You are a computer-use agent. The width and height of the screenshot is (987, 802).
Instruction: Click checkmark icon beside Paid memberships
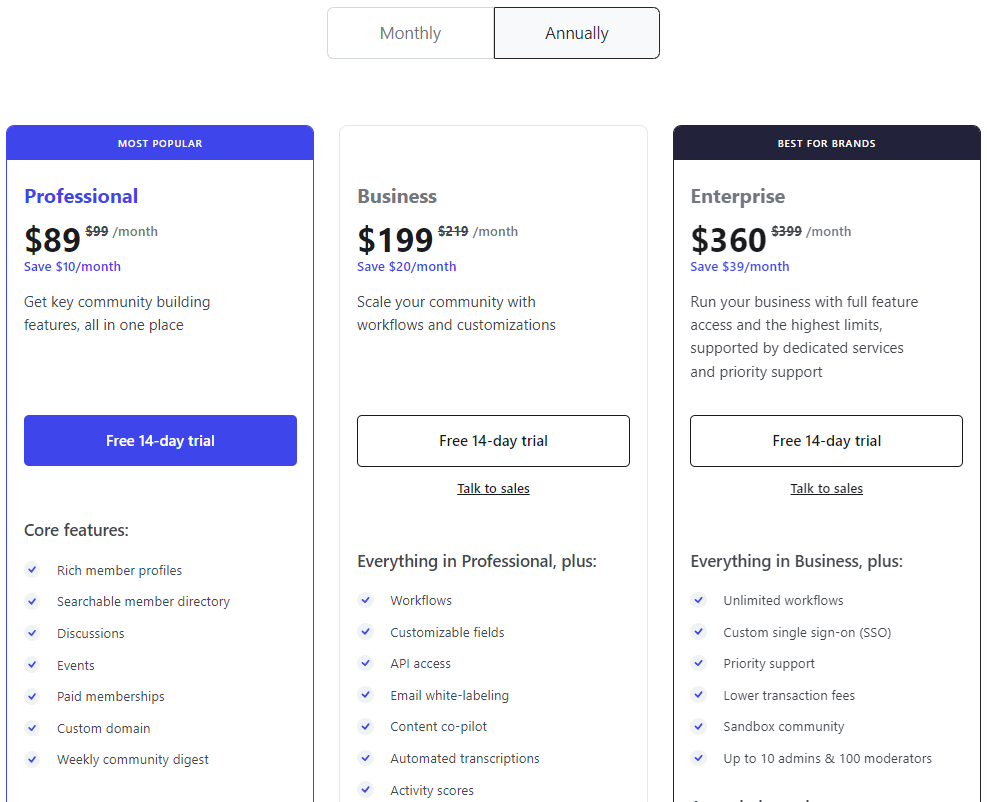[x=32, y=696]
